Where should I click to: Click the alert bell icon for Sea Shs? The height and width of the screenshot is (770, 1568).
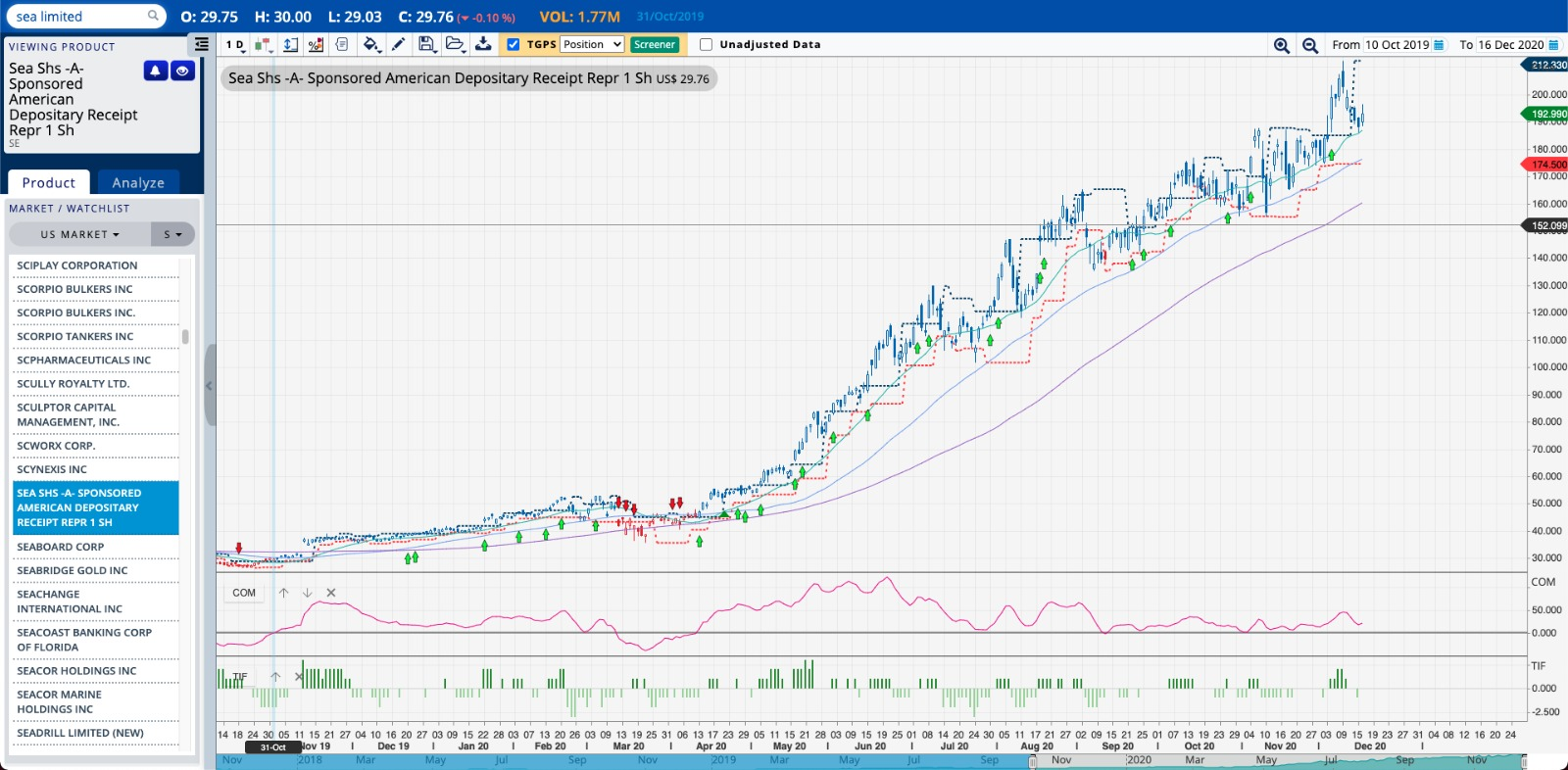pos(155,71)
